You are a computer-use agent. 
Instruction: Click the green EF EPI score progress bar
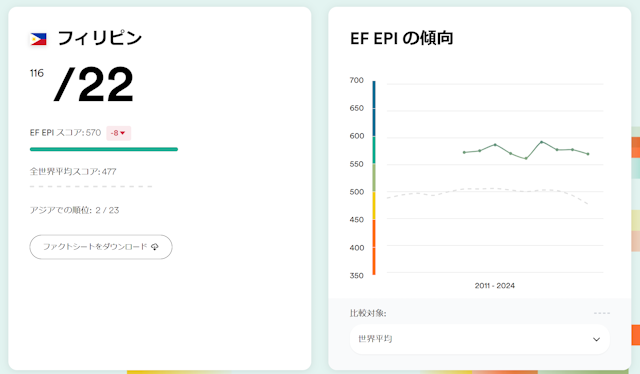tap(104, 149)
